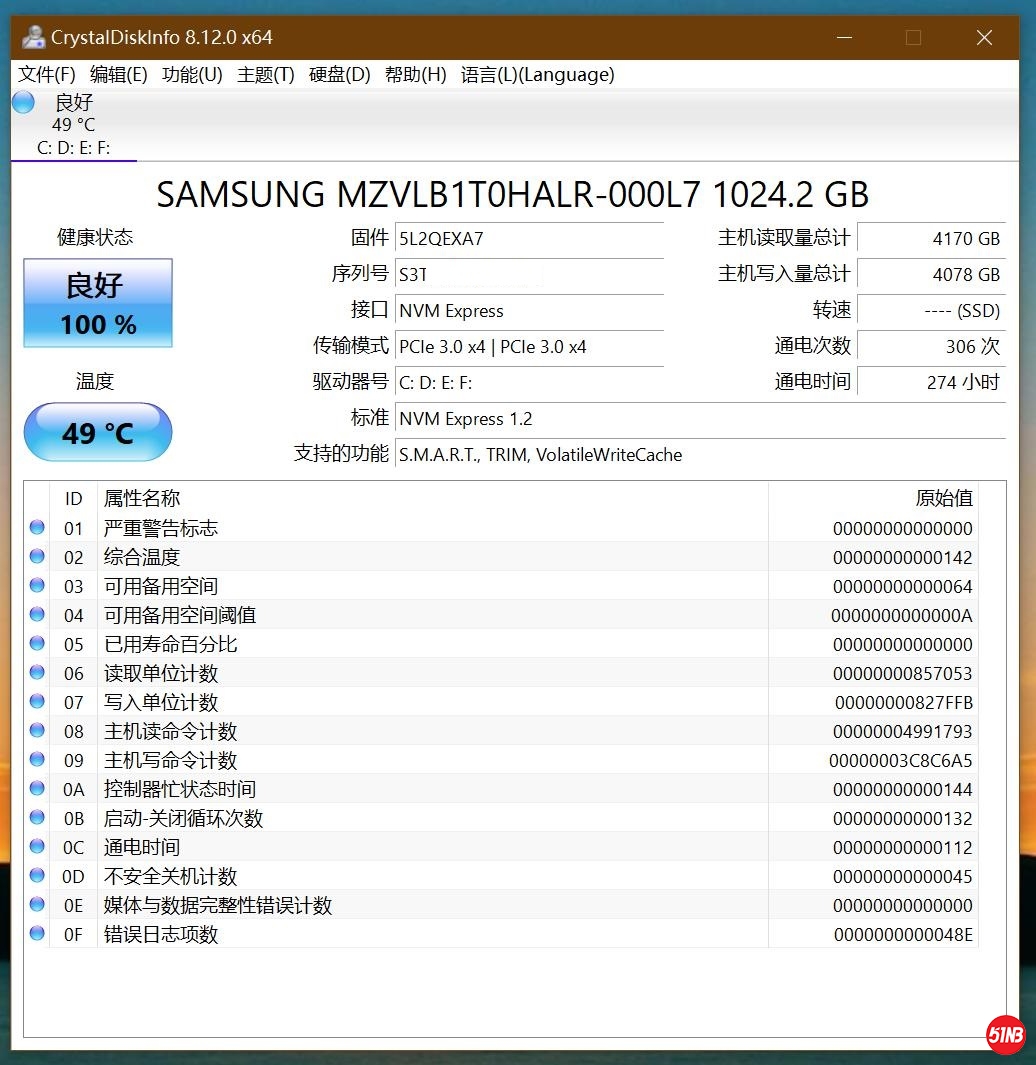
Task: Click the 属性名称 column header
Action: coord(142,498)
